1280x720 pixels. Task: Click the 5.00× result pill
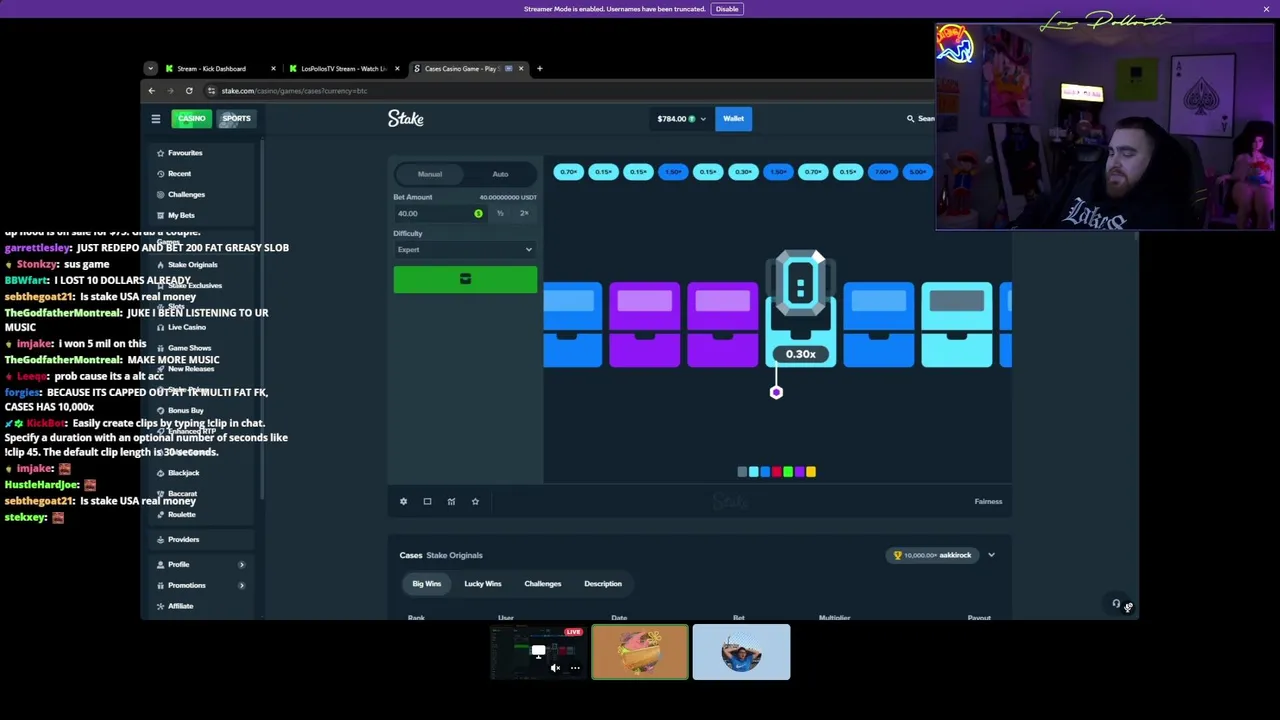(917, 172)
